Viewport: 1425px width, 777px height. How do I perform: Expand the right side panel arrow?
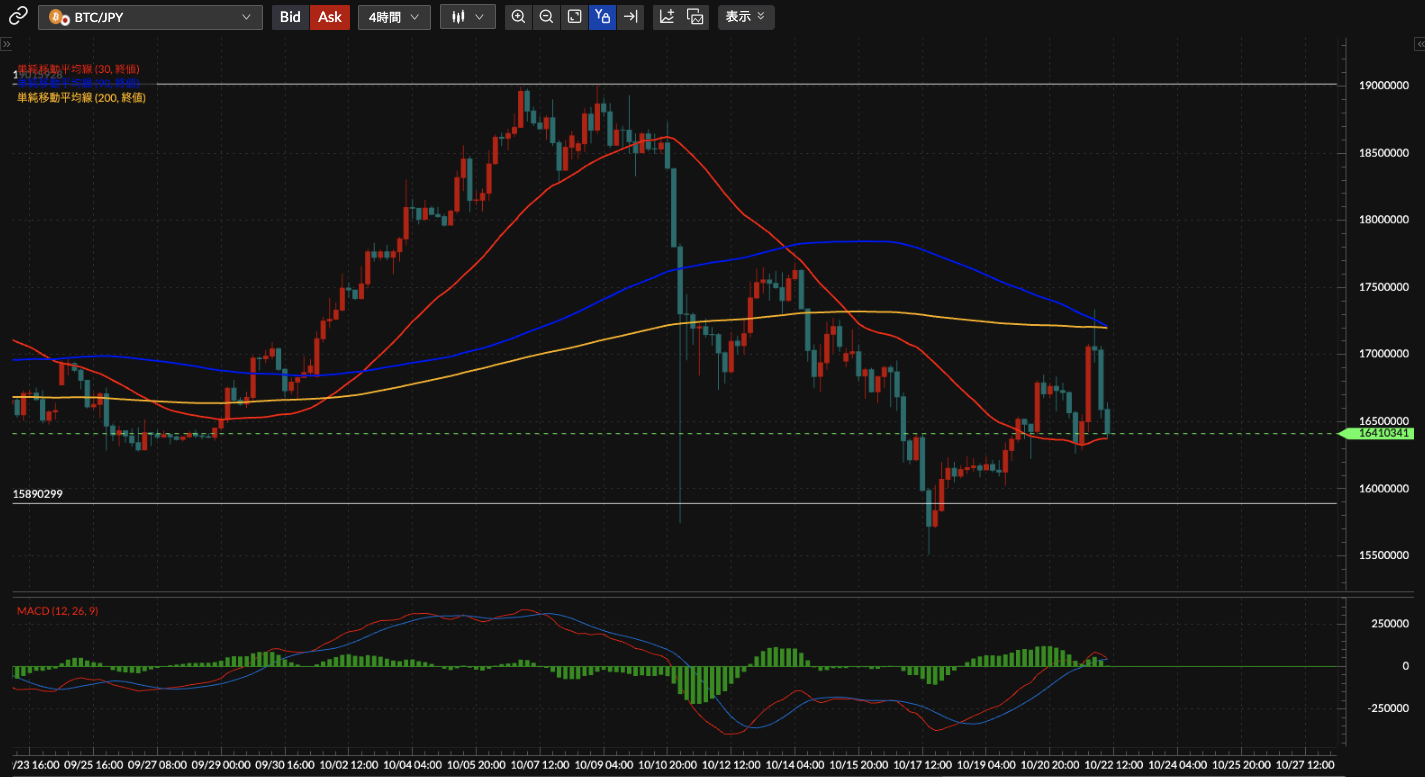1418,45
